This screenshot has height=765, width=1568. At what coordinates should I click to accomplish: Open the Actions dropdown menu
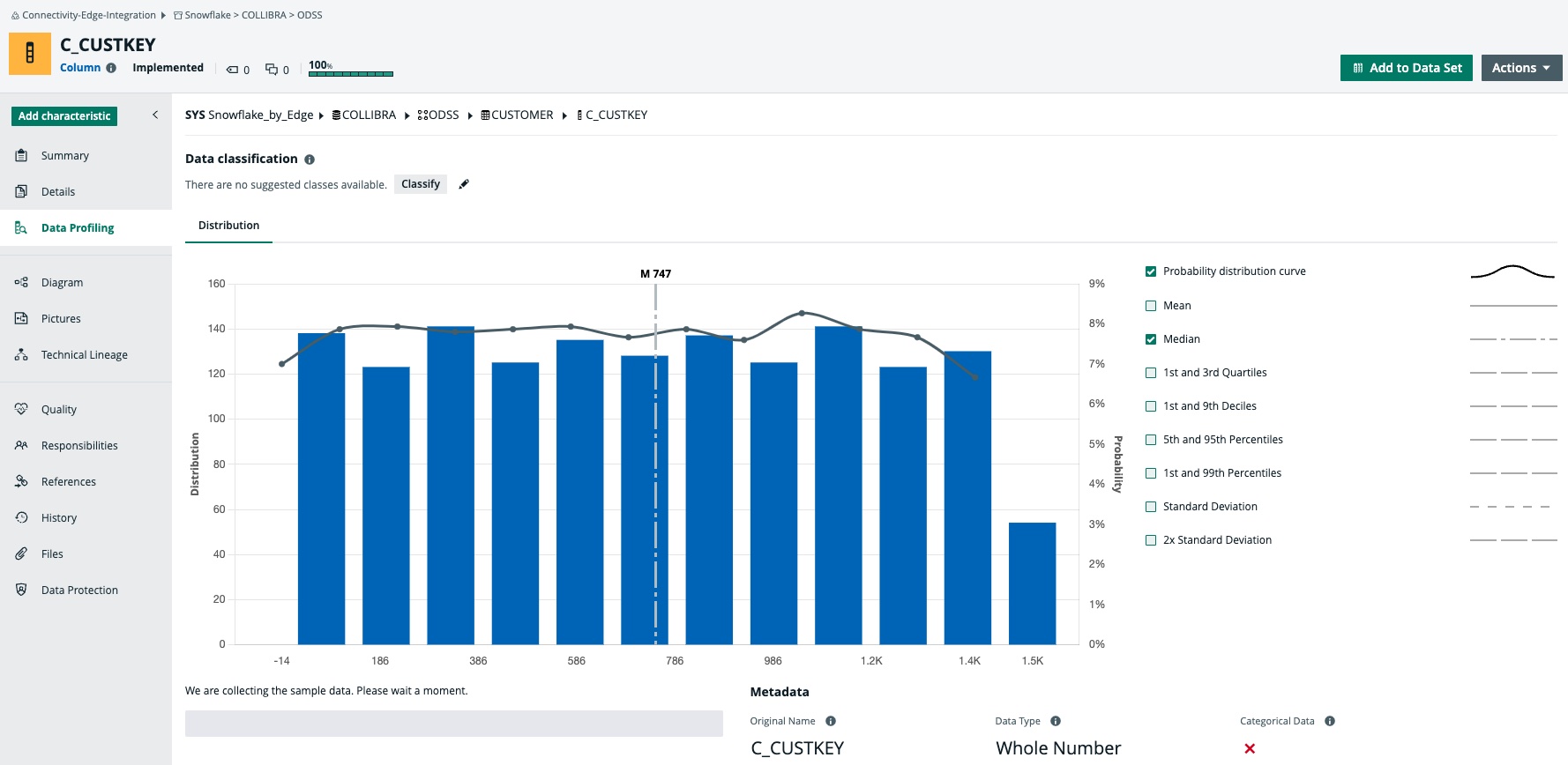pyautogui.click(x=1521, y=68)
